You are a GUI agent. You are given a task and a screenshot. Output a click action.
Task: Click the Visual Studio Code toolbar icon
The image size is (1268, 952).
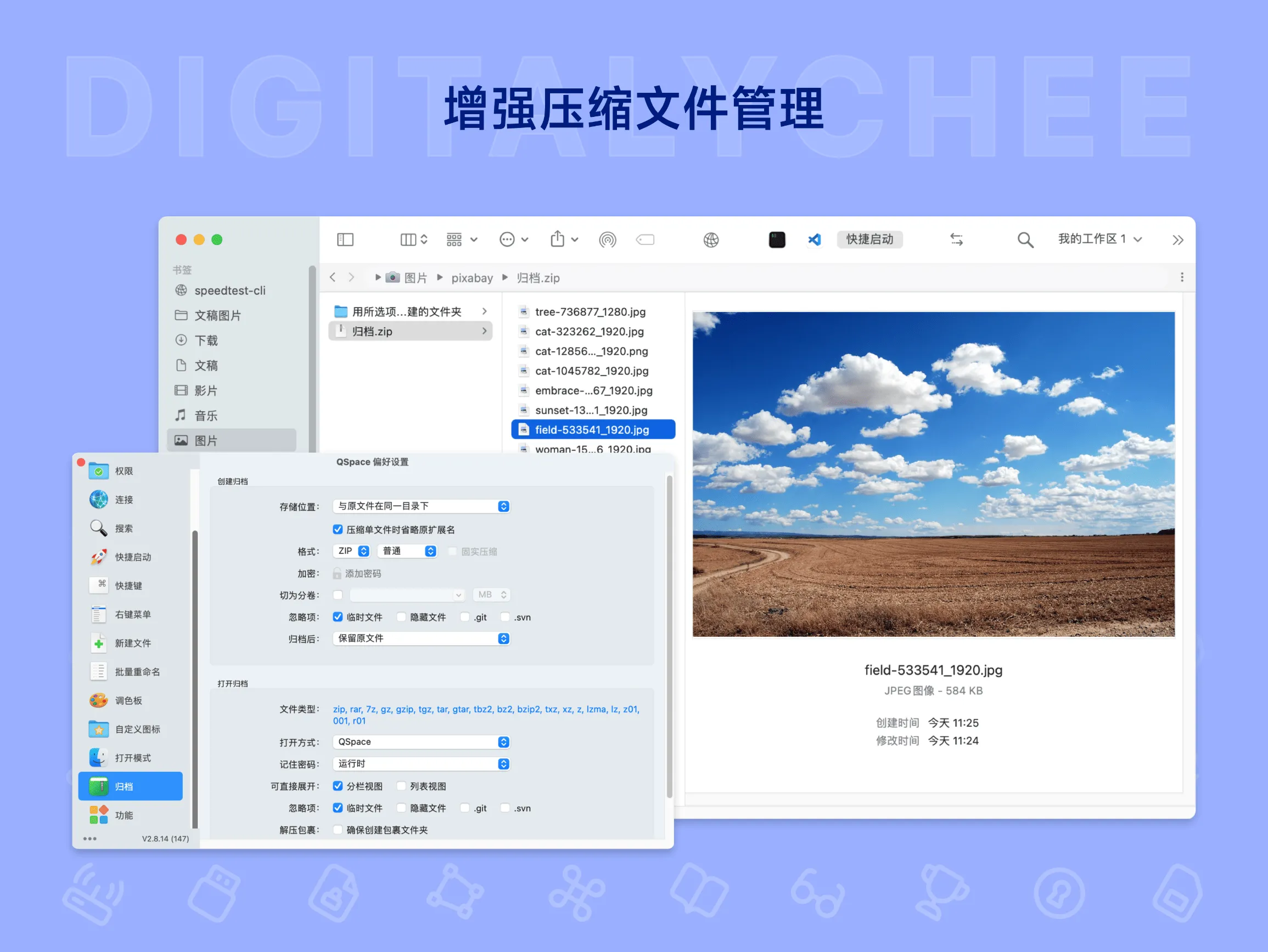tap(814, 239)
